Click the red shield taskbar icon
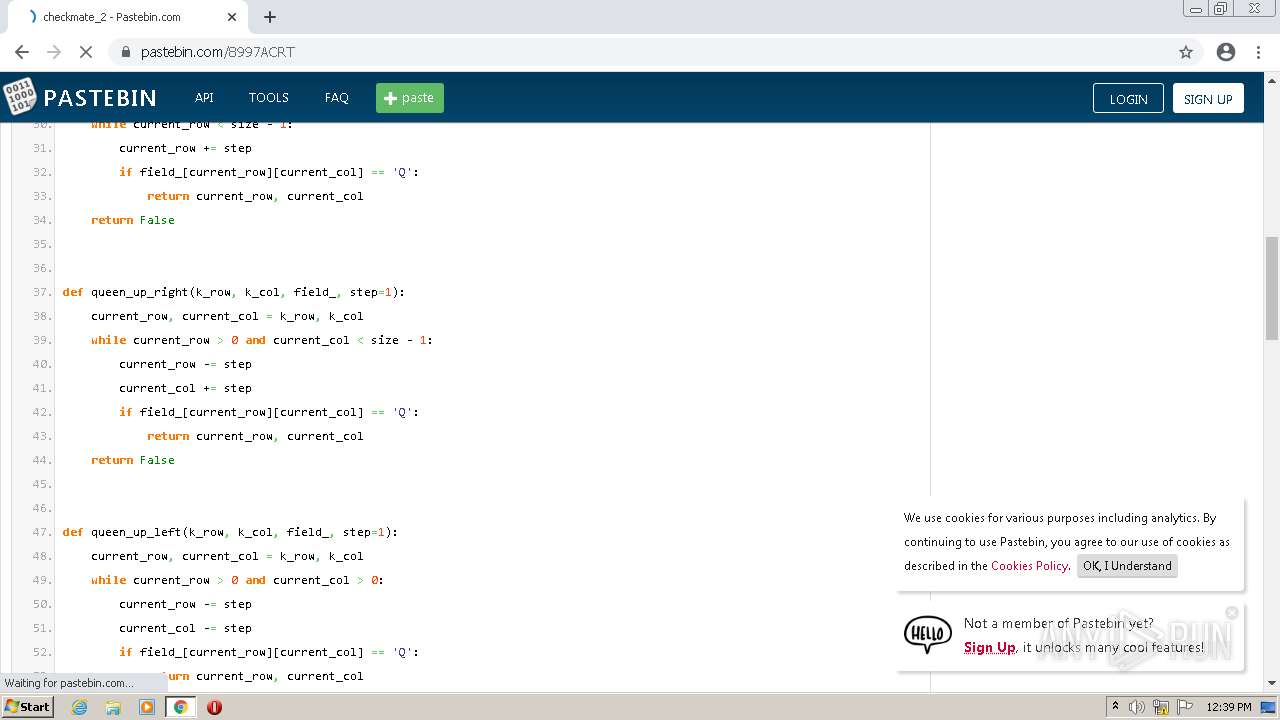1280x720 pixels. click(x=214, y=707)
